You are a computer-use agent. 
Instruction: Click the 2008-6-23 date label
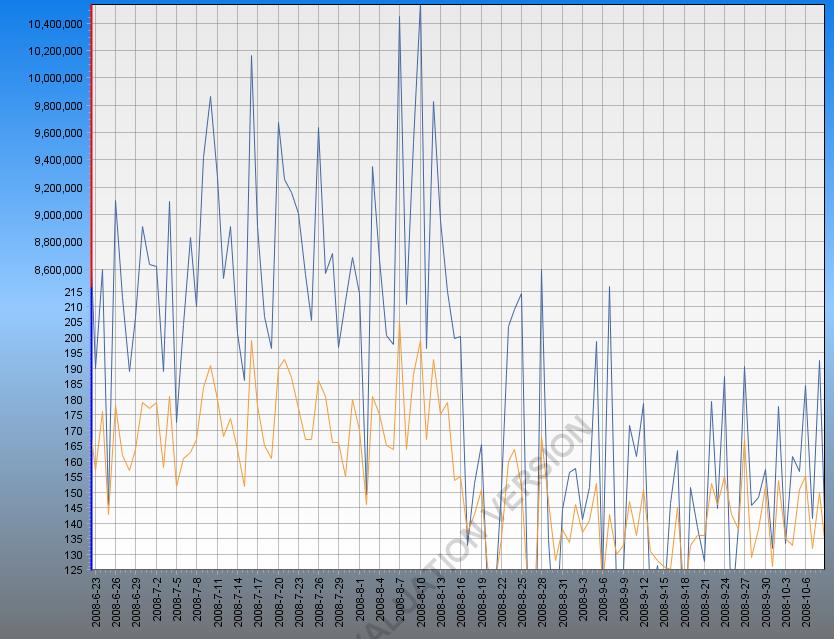[x=96, y=600]
